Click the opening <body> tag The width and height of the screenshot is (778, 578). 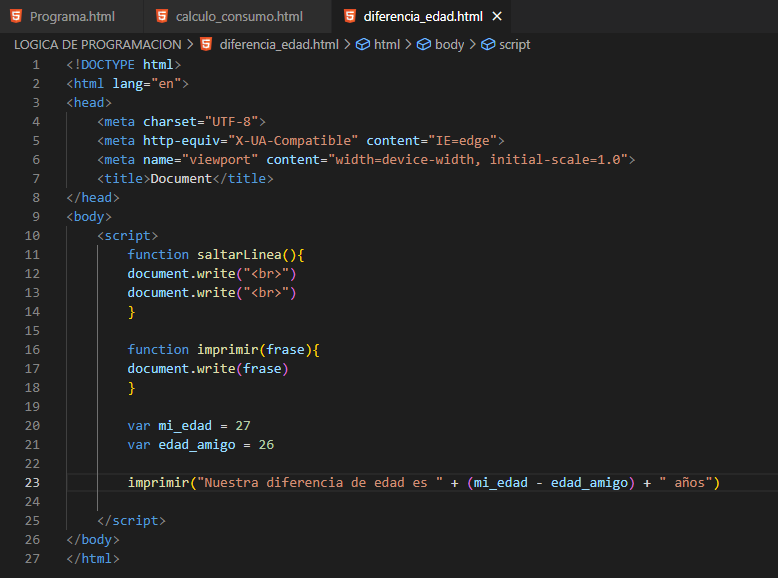click(89, 217)
